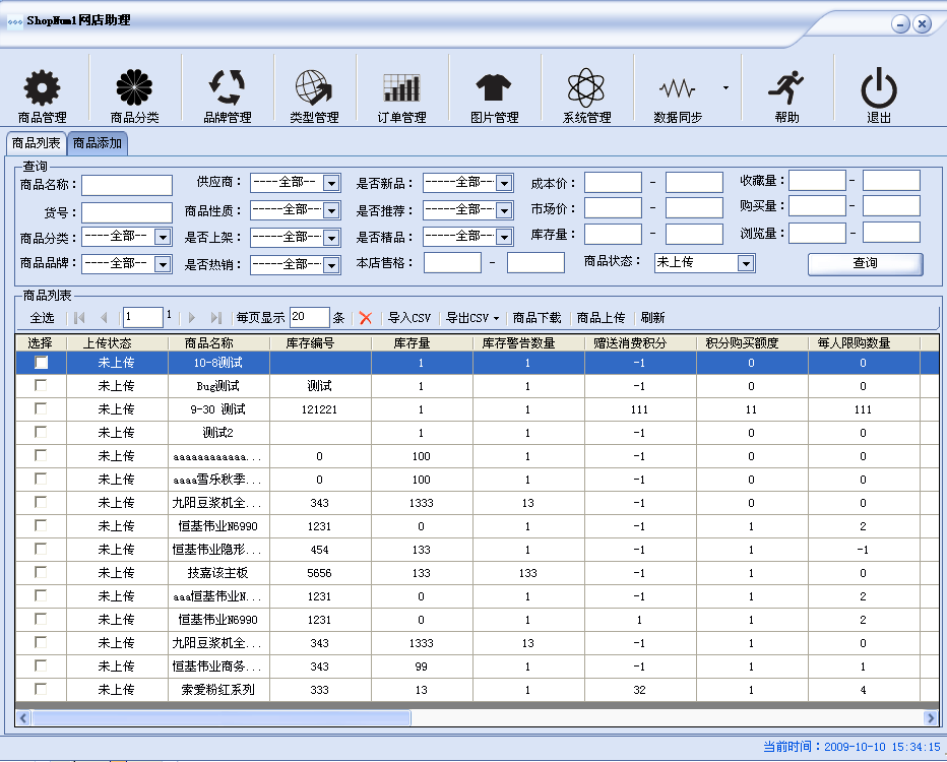
Task: Click 品牌管理 recycle arrows icon
Action: point(227,89)
